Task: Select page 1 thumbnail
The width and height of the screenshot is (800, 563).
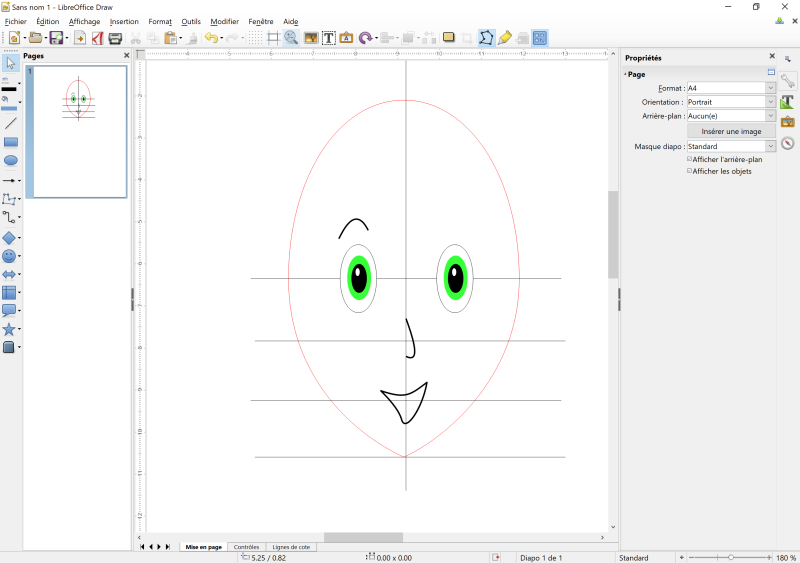Action: click(x=80, y=132)
